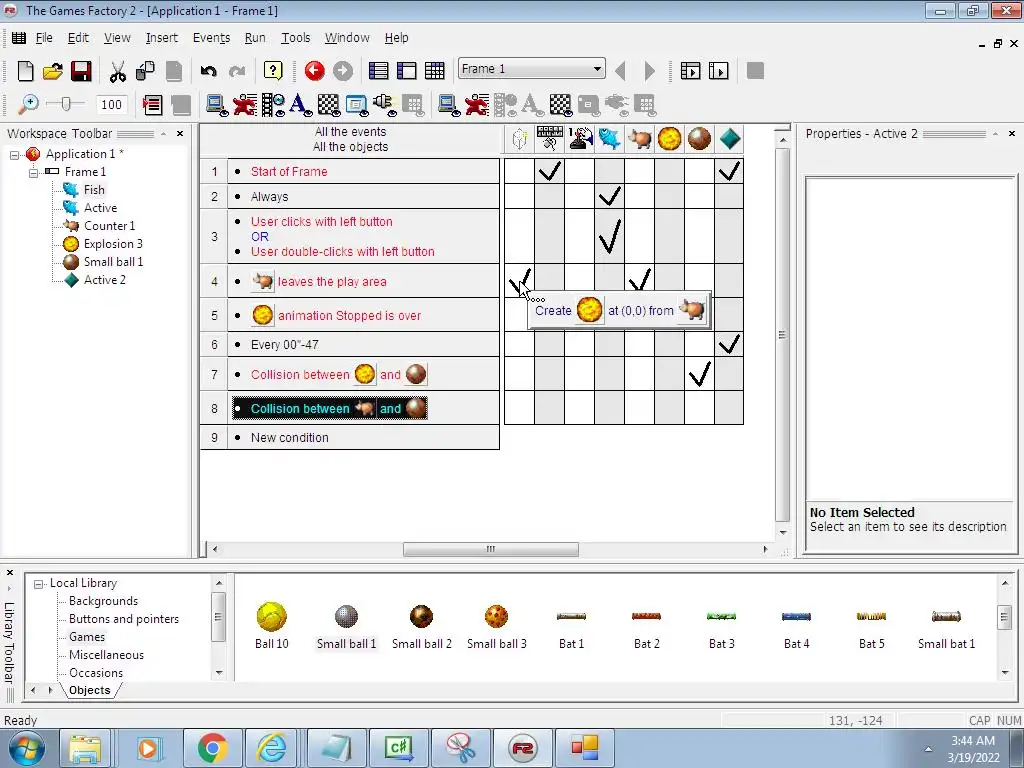Select the Fish object column header

pos(609,138)
